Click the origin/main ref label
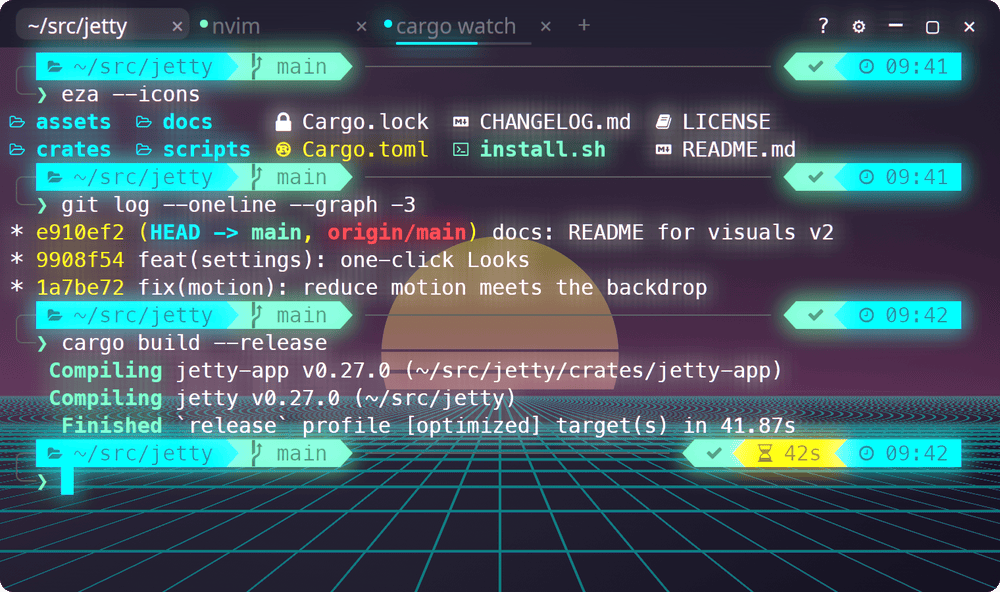Image resolution: width=1000 pixels, height=592 pixels. [397, 232]
